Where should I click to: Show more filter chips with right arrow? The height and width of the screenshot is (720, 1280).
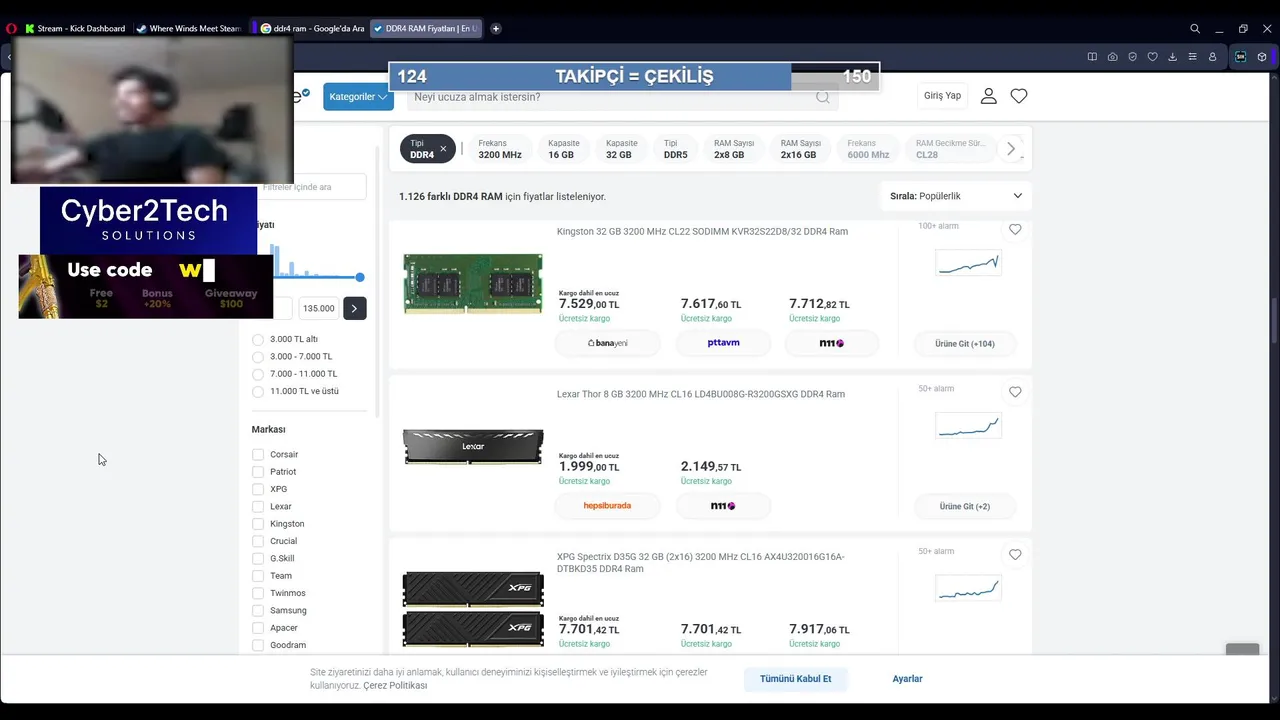(1011, 149)
